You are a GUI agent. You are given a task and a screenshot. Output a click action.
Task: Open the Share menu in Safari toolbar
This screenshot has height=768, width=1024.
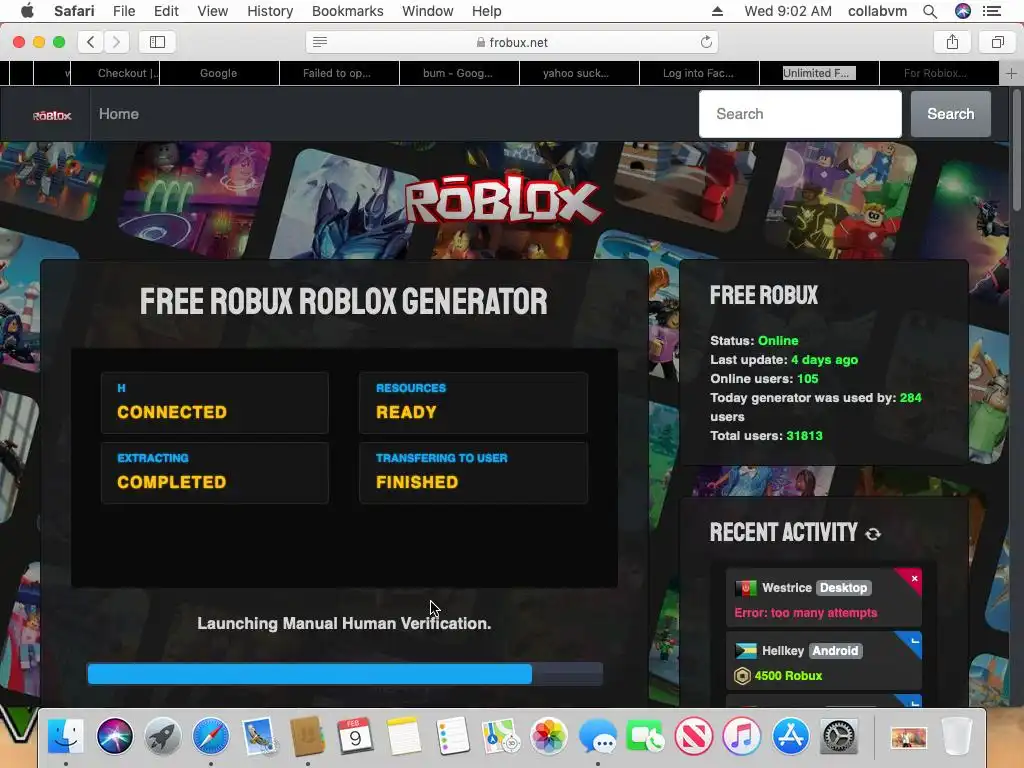coord(952,42)
